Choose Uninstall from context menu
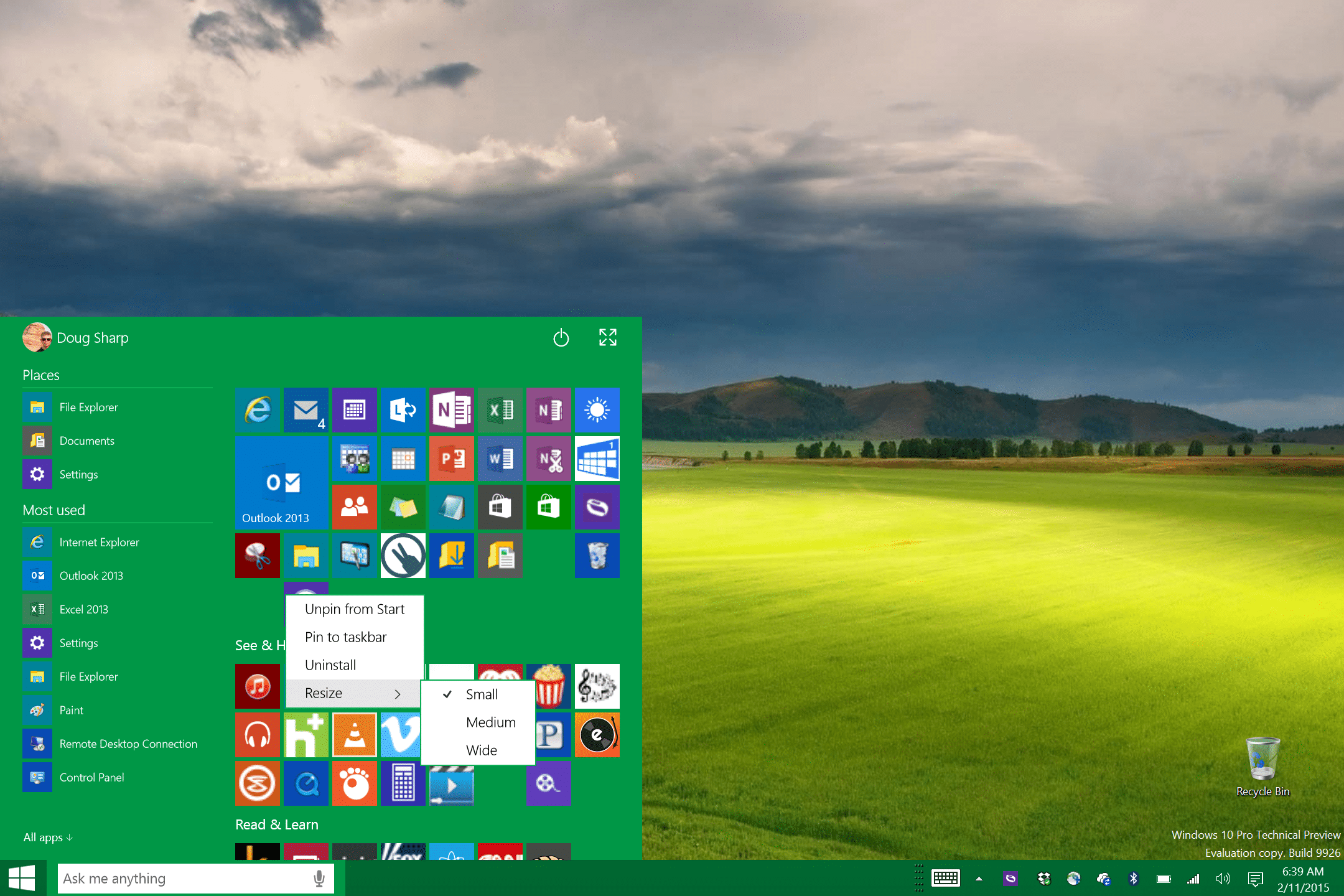 click(354, 665)
